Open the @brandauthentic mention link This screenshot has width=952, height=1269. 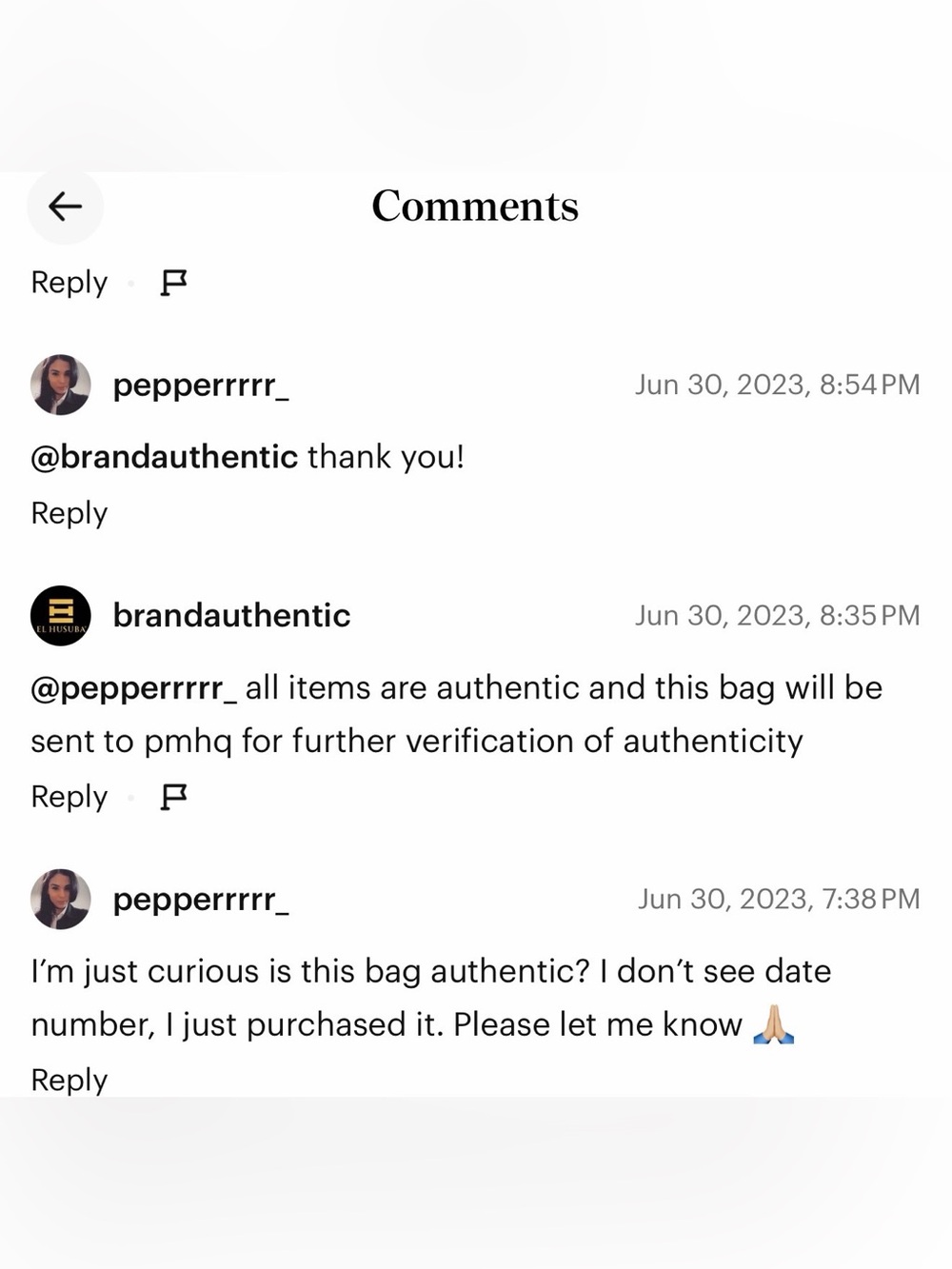165,457
